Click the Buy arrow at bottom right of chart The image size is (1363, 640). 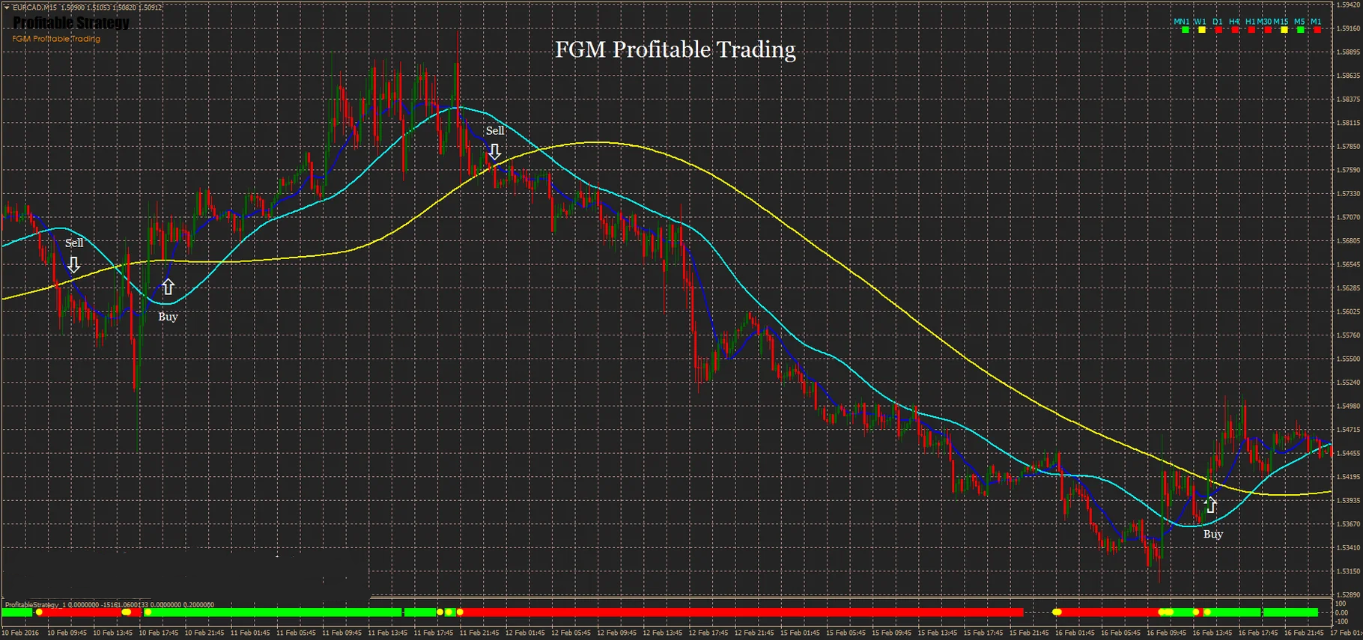[1211, 506]
